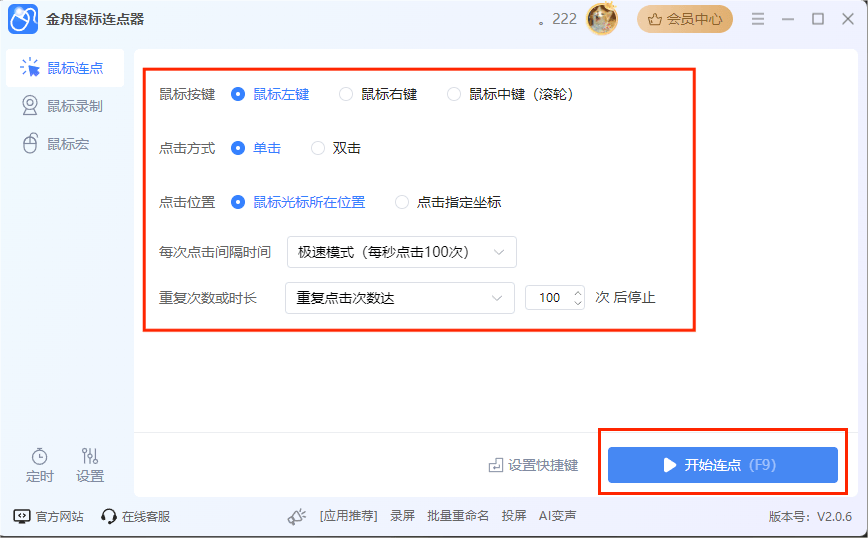
Task: Open the 定时 timer option
Action: tap(39, 465)
